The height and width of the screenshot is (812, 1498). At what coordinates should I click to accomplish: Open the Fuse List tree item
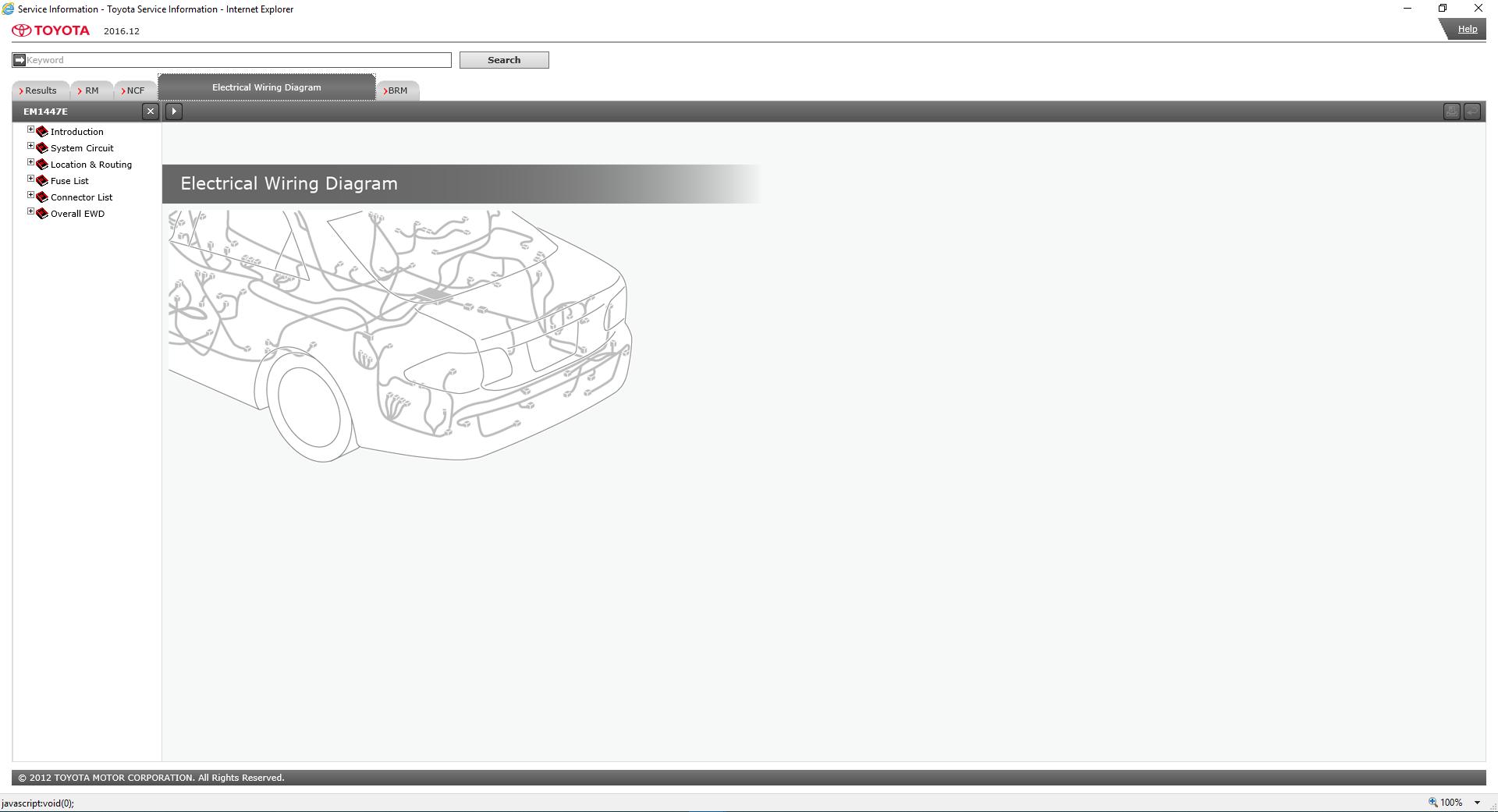tap(69, 181)
